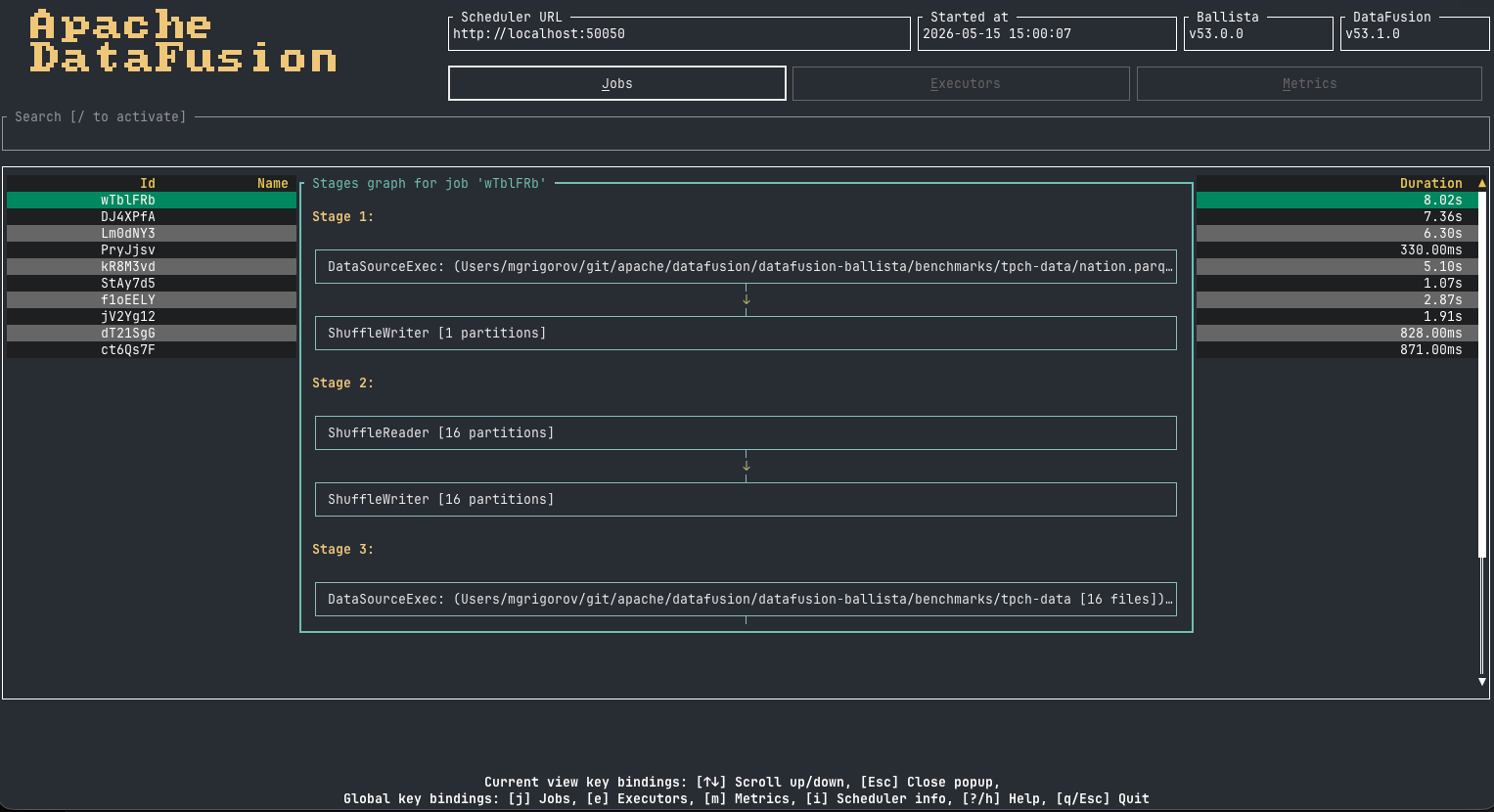1494x812 pixels.
Task: Click the scrollbar up arrow beside Duration
Action: pos(1482,183)
